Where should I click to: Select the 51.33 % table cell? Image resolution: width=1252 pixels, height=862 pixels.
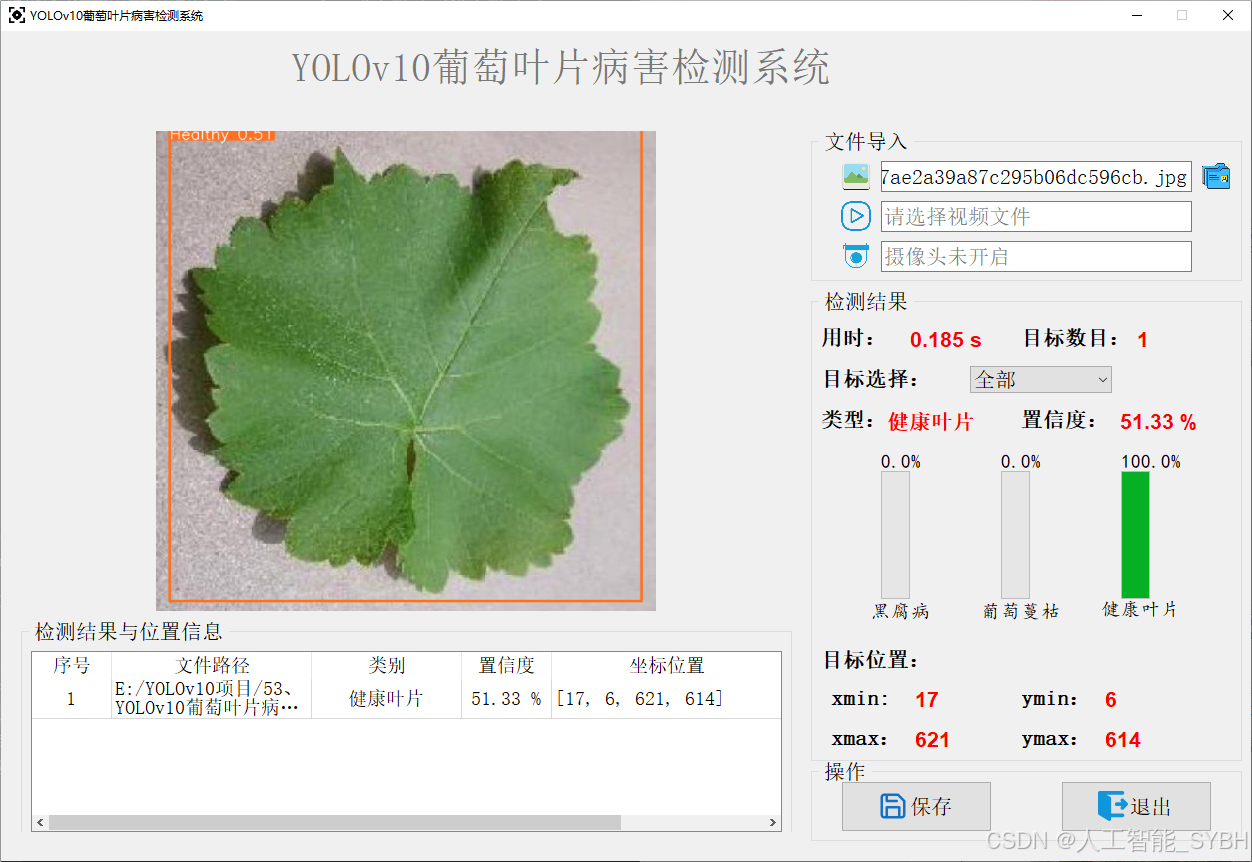pyautogui.click(x=506, y=699)
